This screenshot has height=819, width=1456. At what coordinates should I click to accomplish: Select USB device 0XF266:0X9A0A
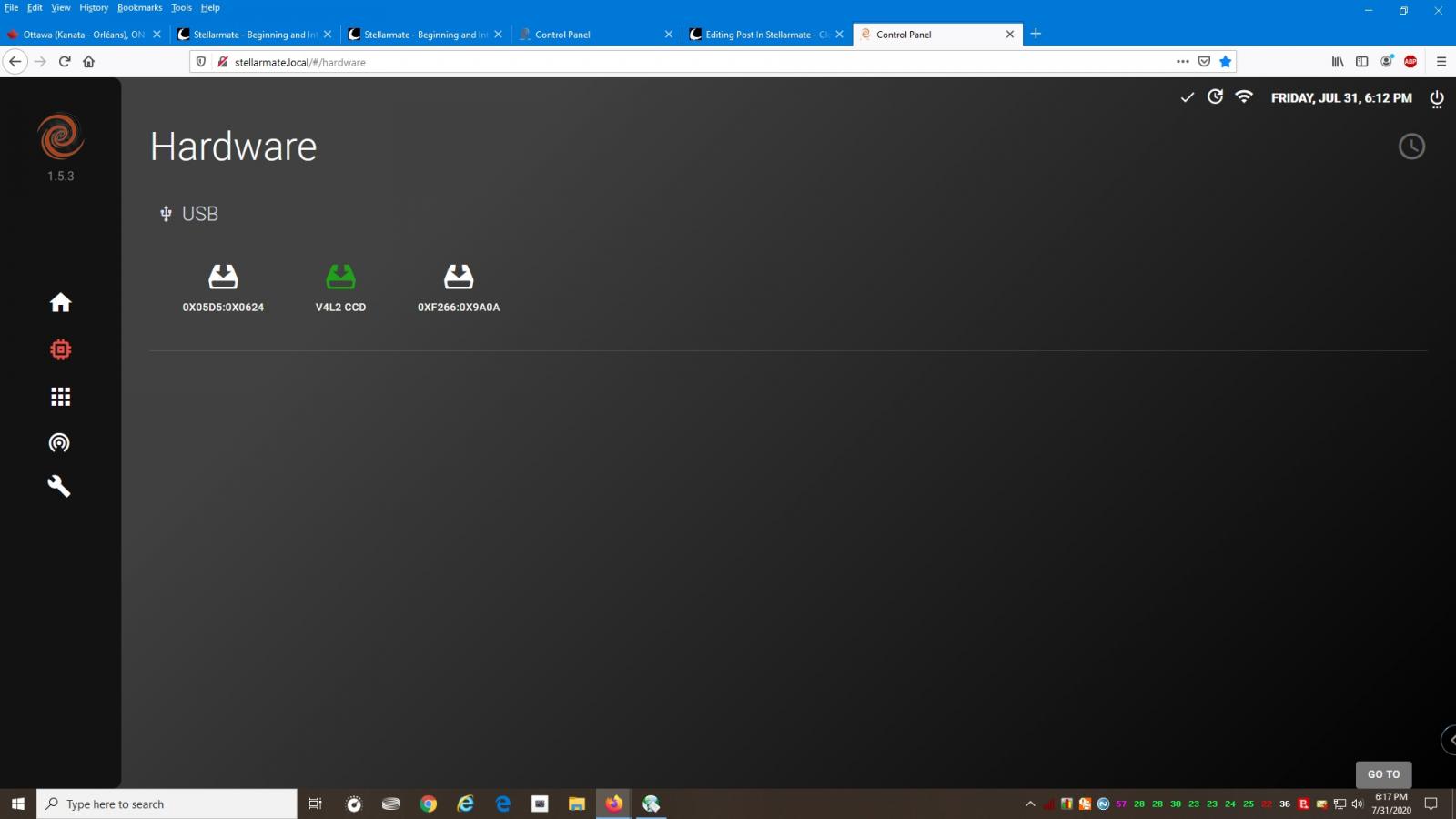[x=459, y=288]
